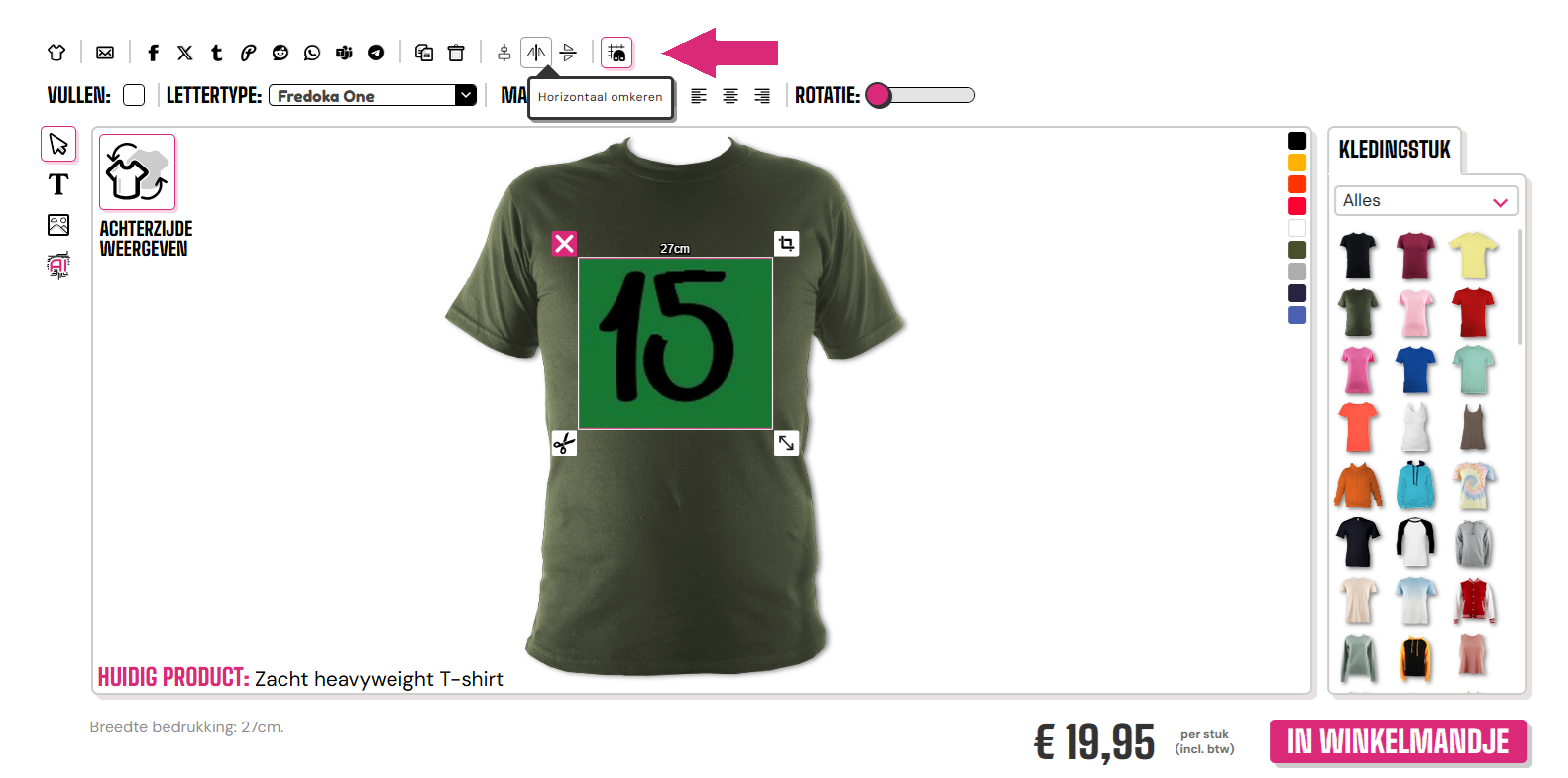Expand the Alles garment category dropdown

[1426, 201]
